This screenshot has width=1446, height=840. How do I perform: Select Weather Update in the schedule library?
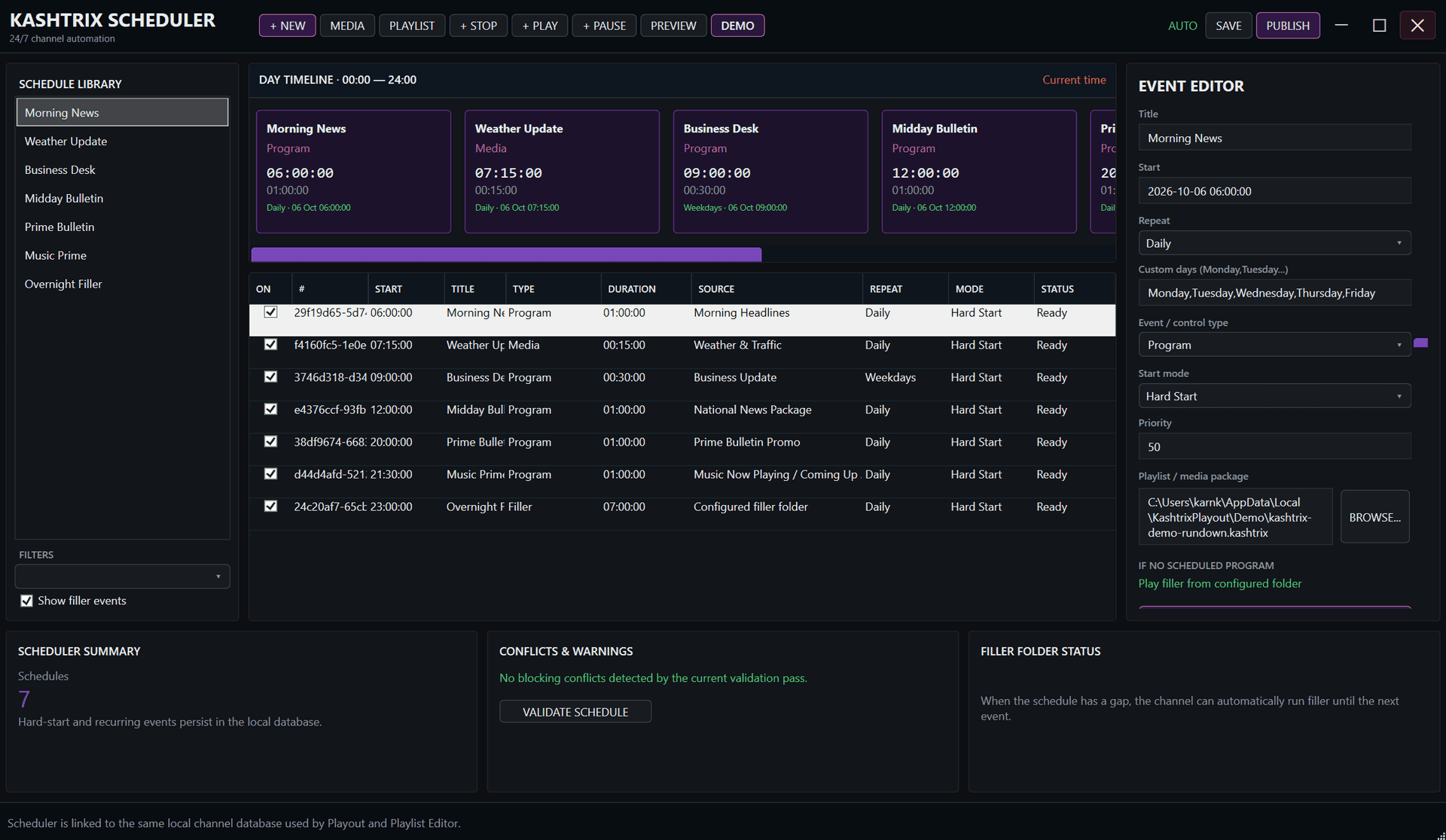point(122,141)
